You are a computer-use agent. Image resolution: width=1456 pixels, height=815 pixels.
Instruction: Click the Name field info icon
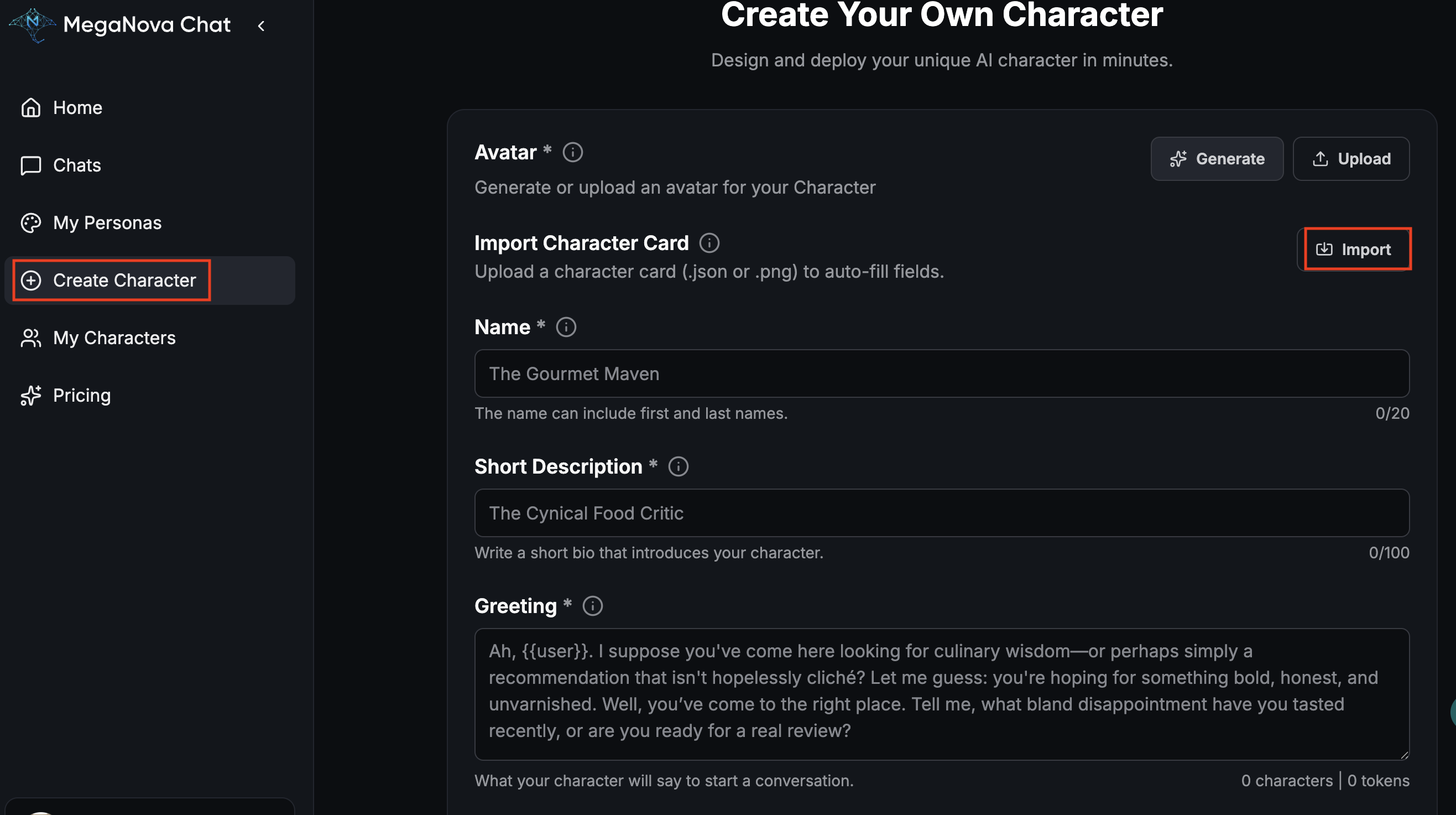pyautogui.click(x=566, y=327)
